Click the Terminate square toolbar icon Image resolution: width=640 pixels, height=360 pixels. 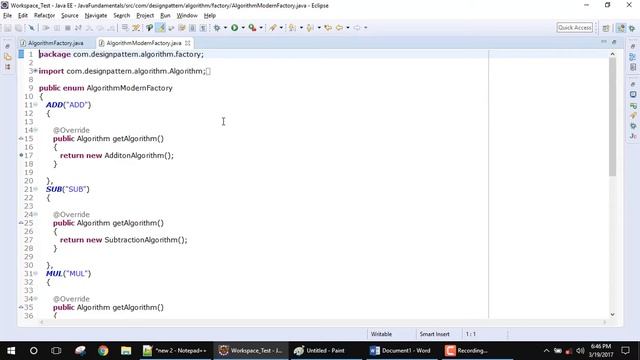point(68,28)
